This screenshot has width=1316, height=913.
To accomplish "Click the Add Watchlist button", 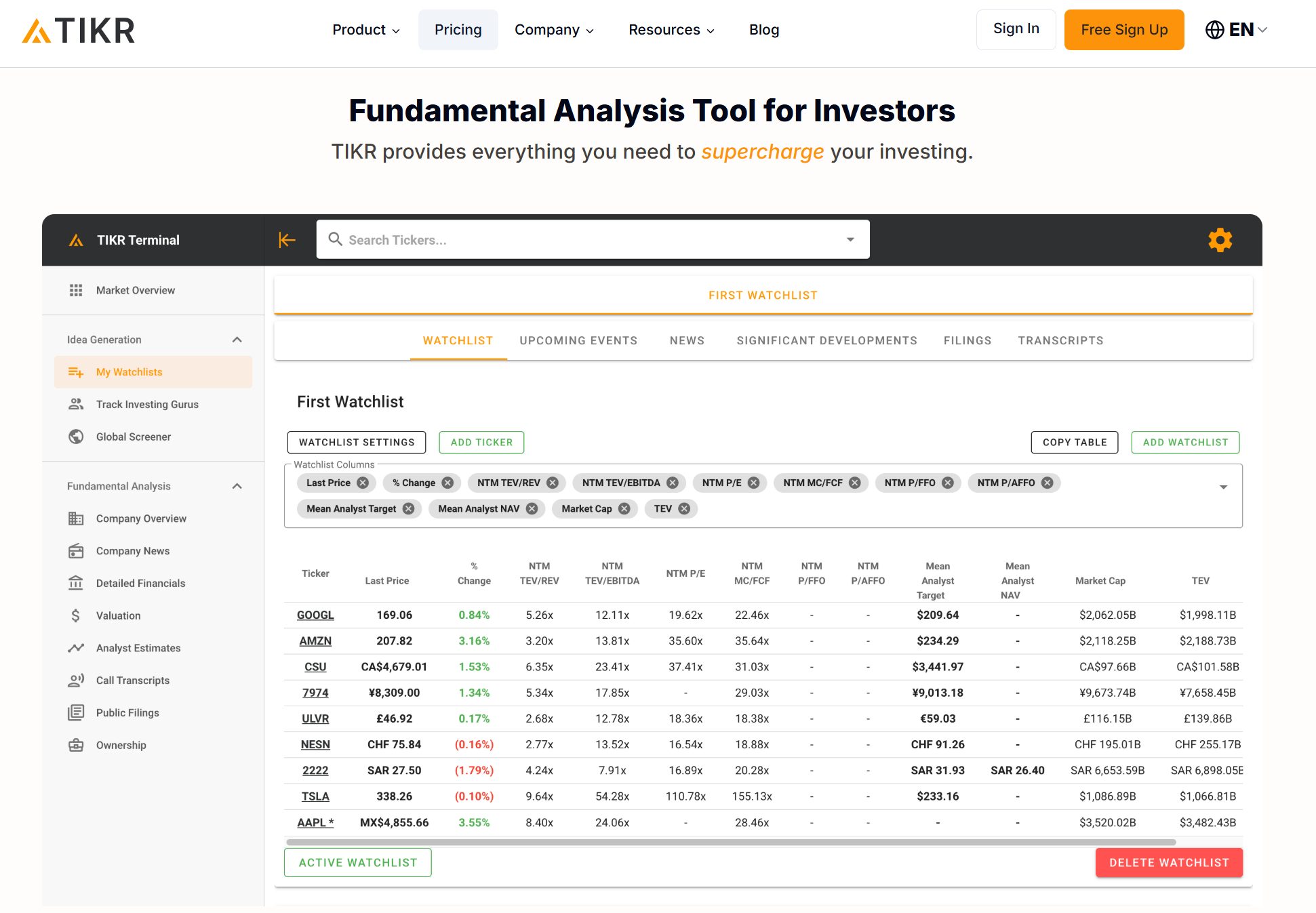I will (x=1185, y=443).
